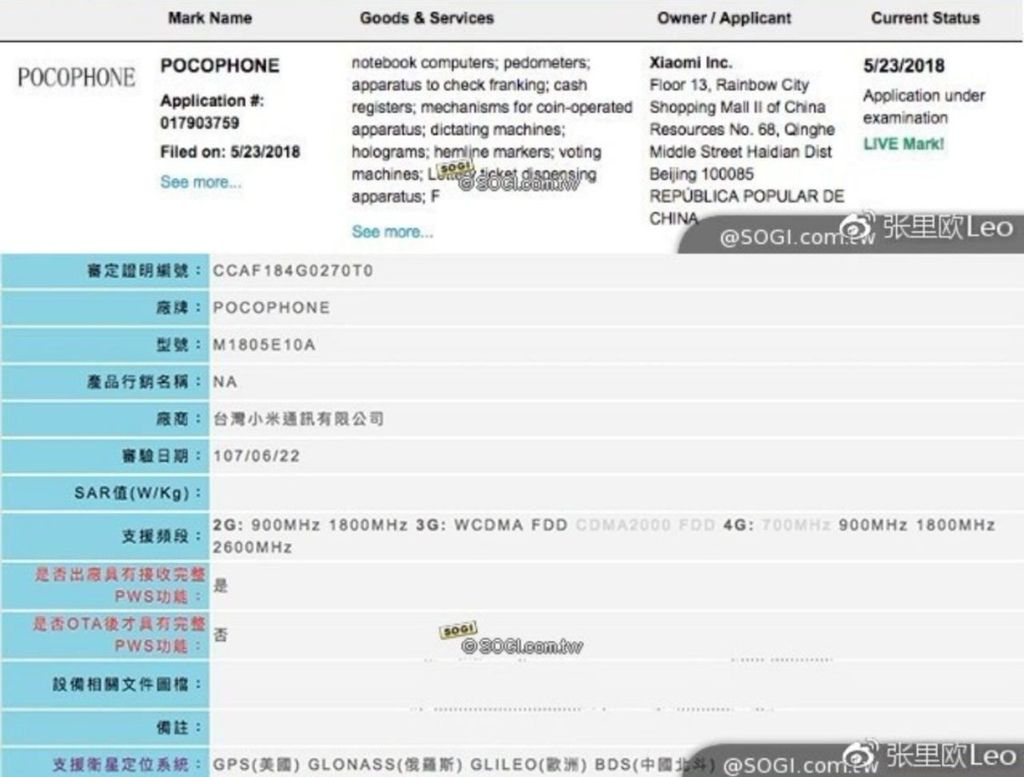This screenshot has width=1024, height=777.
Task: Select the Owner / Applicant column header
Action: (724, 18)
